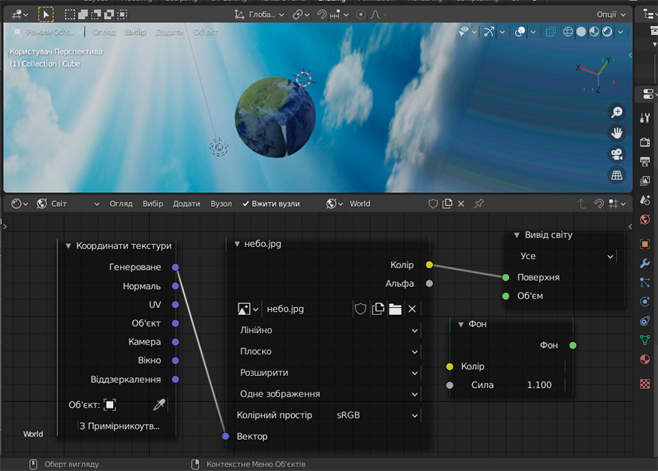Pin the World datablock with the pin icon

click(x=478, y=204)
